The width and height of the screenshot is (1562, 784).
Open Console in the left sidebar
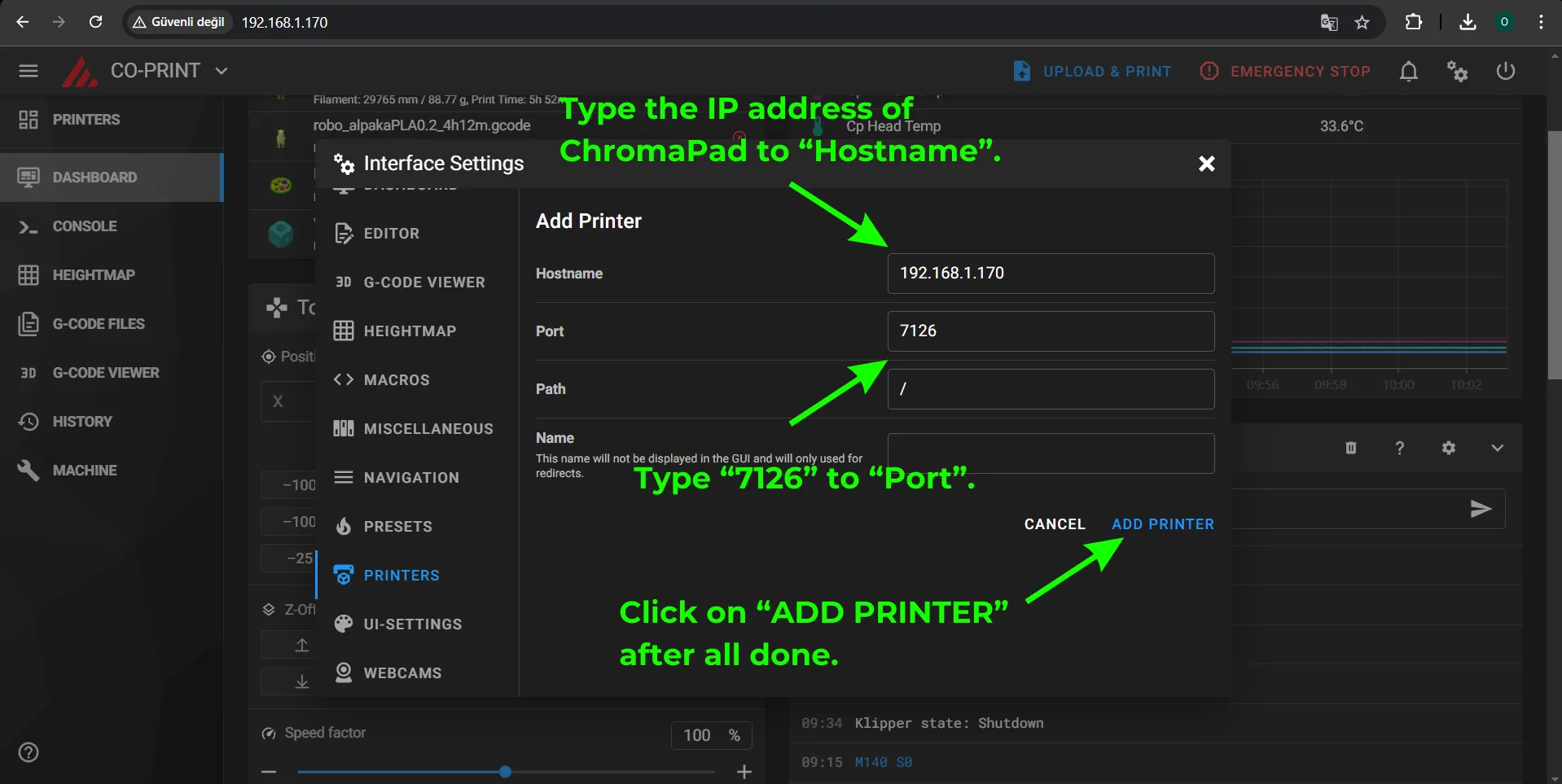tap(112, 226)
